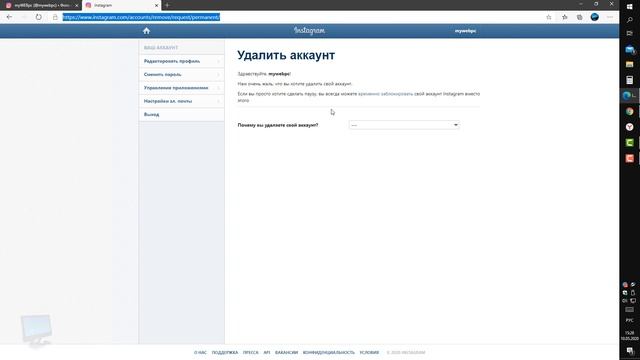Open the username profile link in header

tap(465, 31)
